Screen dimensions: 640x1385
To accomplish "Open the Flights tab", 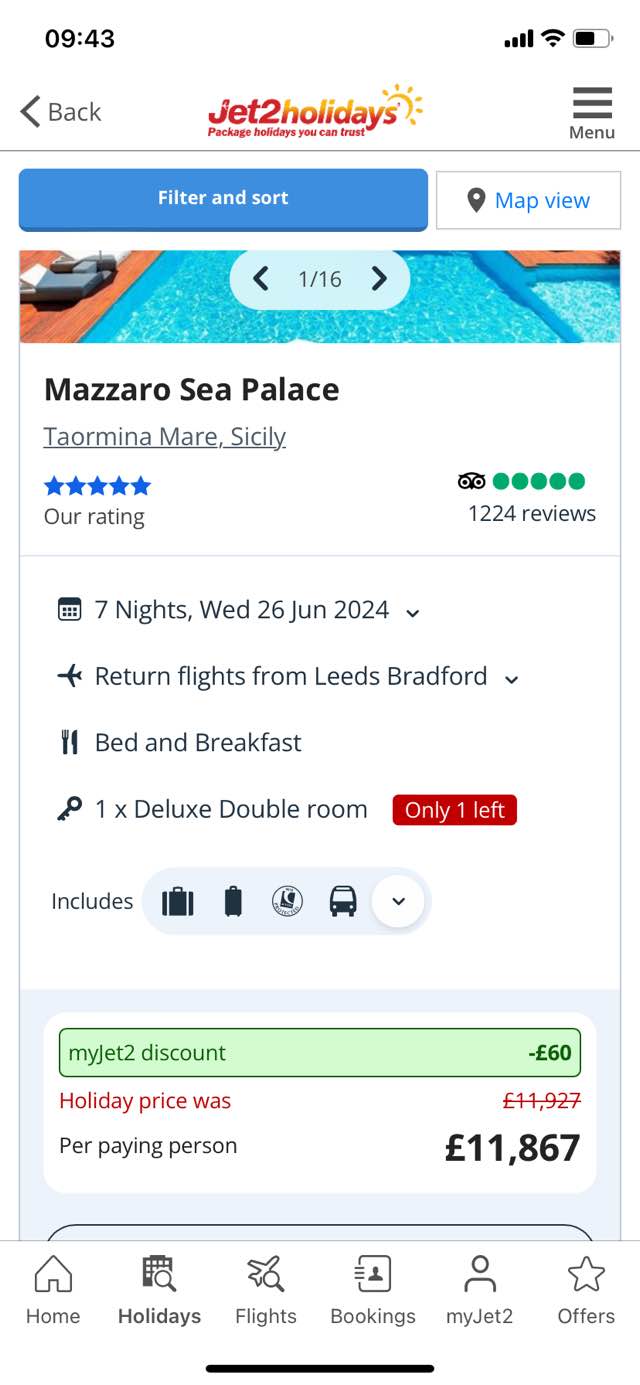I will [x=266, y=1290].
